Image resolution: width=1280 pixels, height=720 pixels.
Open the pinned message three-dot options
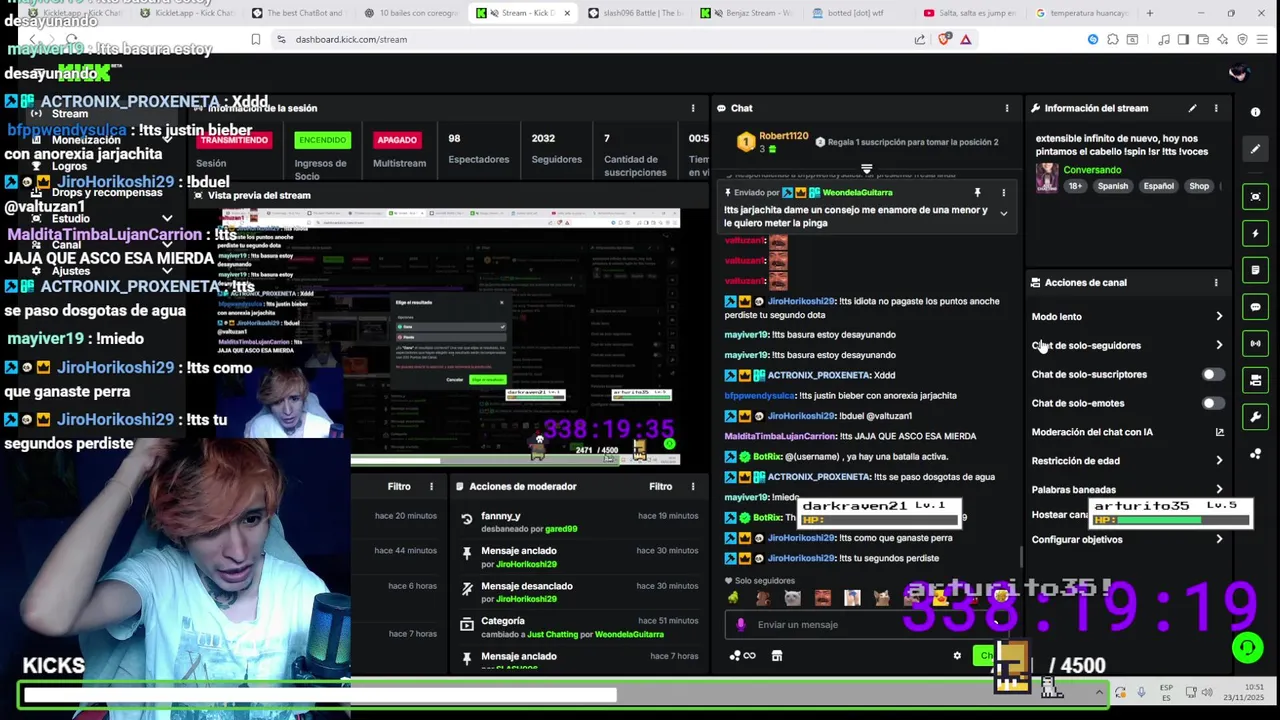coord(1004,192)
